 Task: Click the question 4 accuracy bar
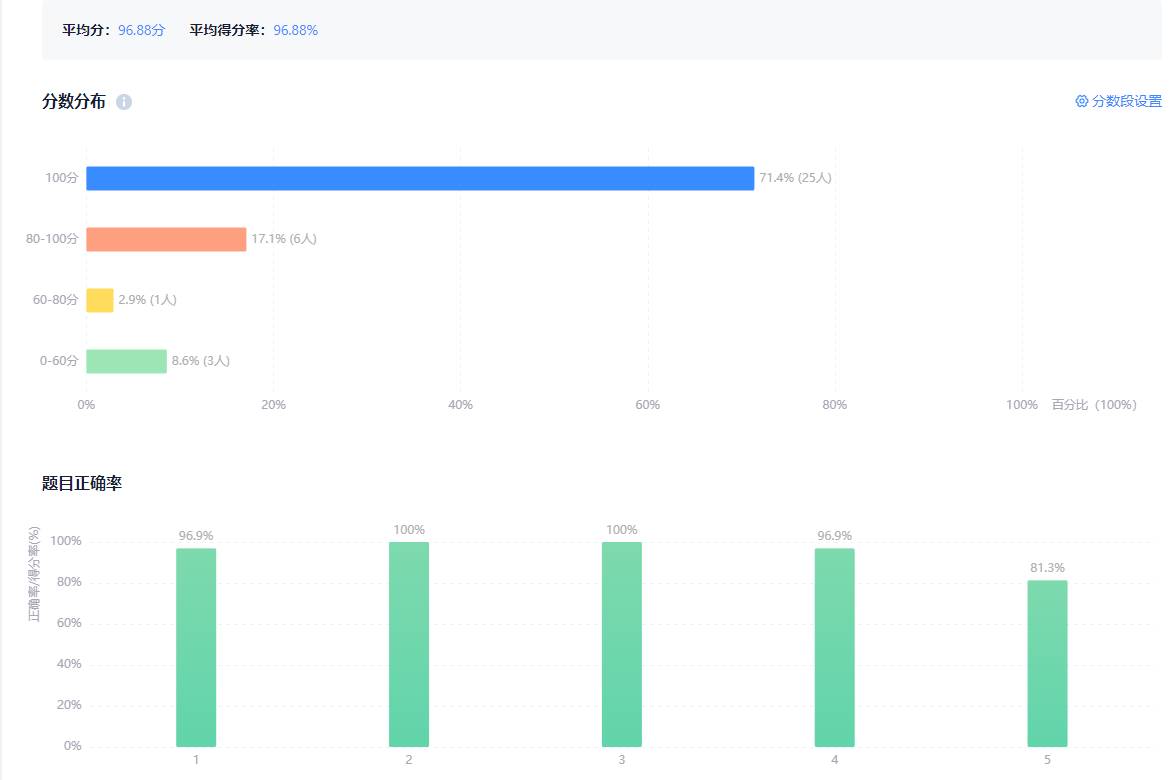tap(835, 647)
